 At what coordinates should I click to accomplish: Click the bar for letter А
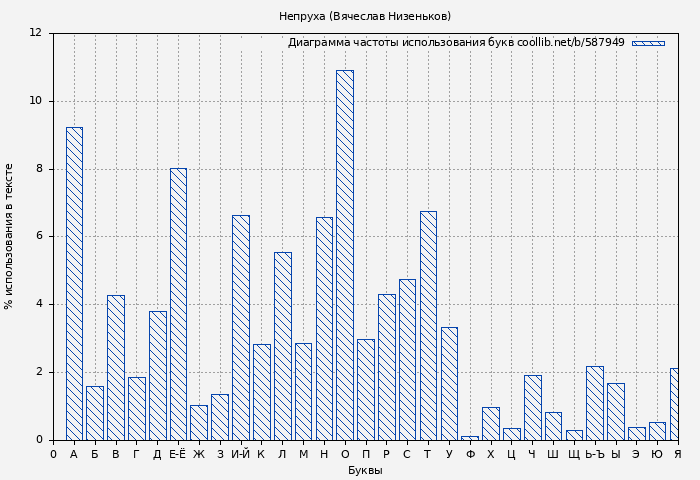[74, 283]
